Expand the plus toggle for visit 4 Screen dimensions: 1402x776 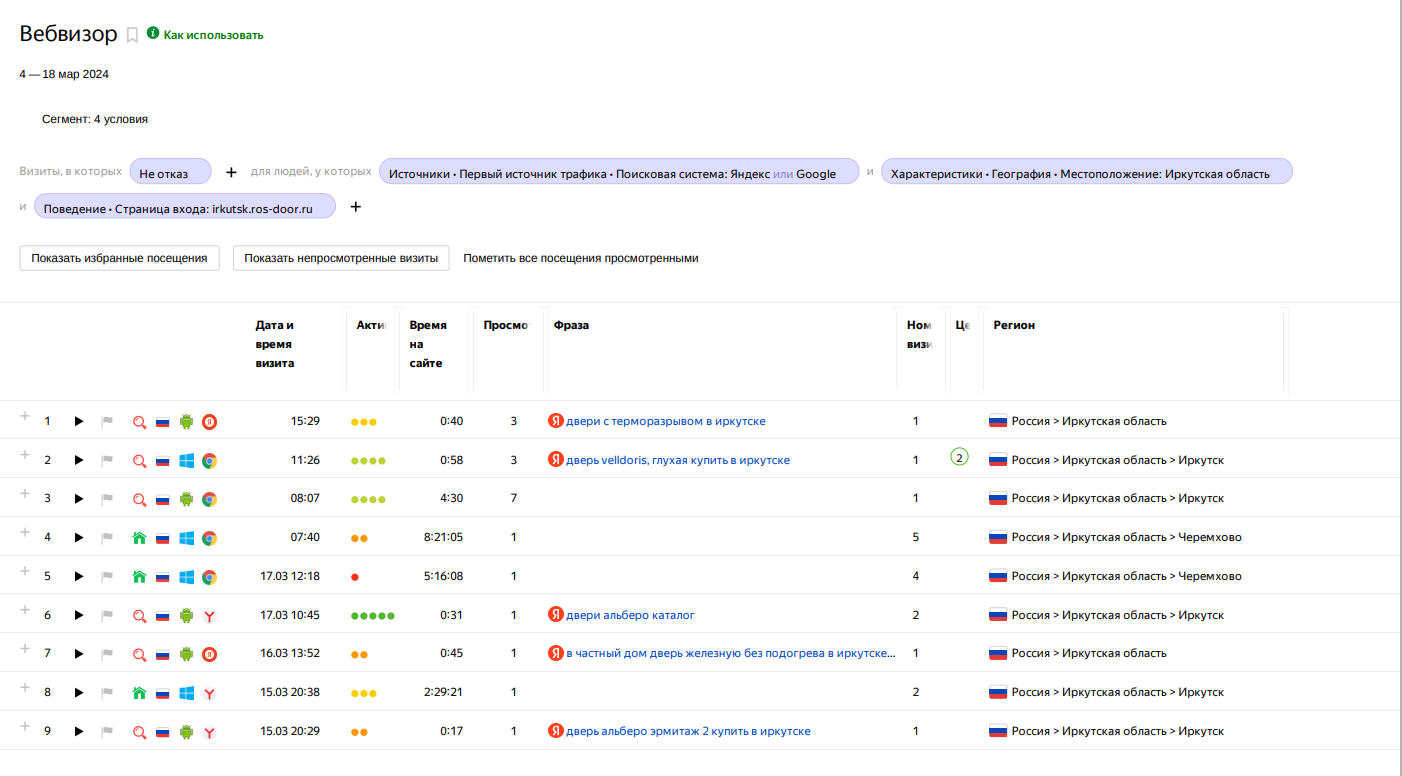tap(25, 533)
